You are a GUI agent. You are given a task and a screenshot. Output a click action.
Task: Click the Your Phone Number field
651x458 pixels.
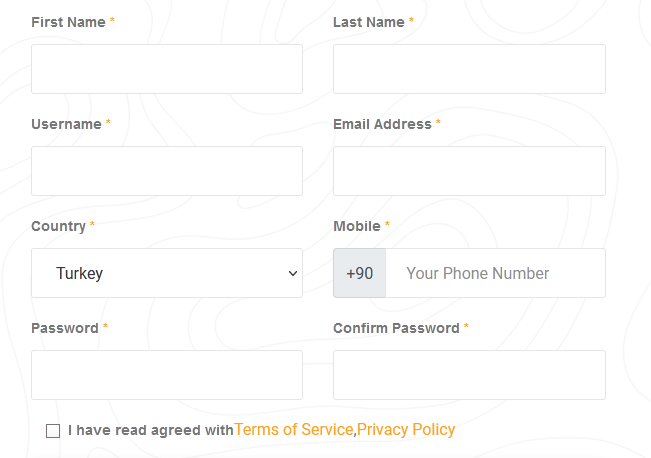point(495,273)
